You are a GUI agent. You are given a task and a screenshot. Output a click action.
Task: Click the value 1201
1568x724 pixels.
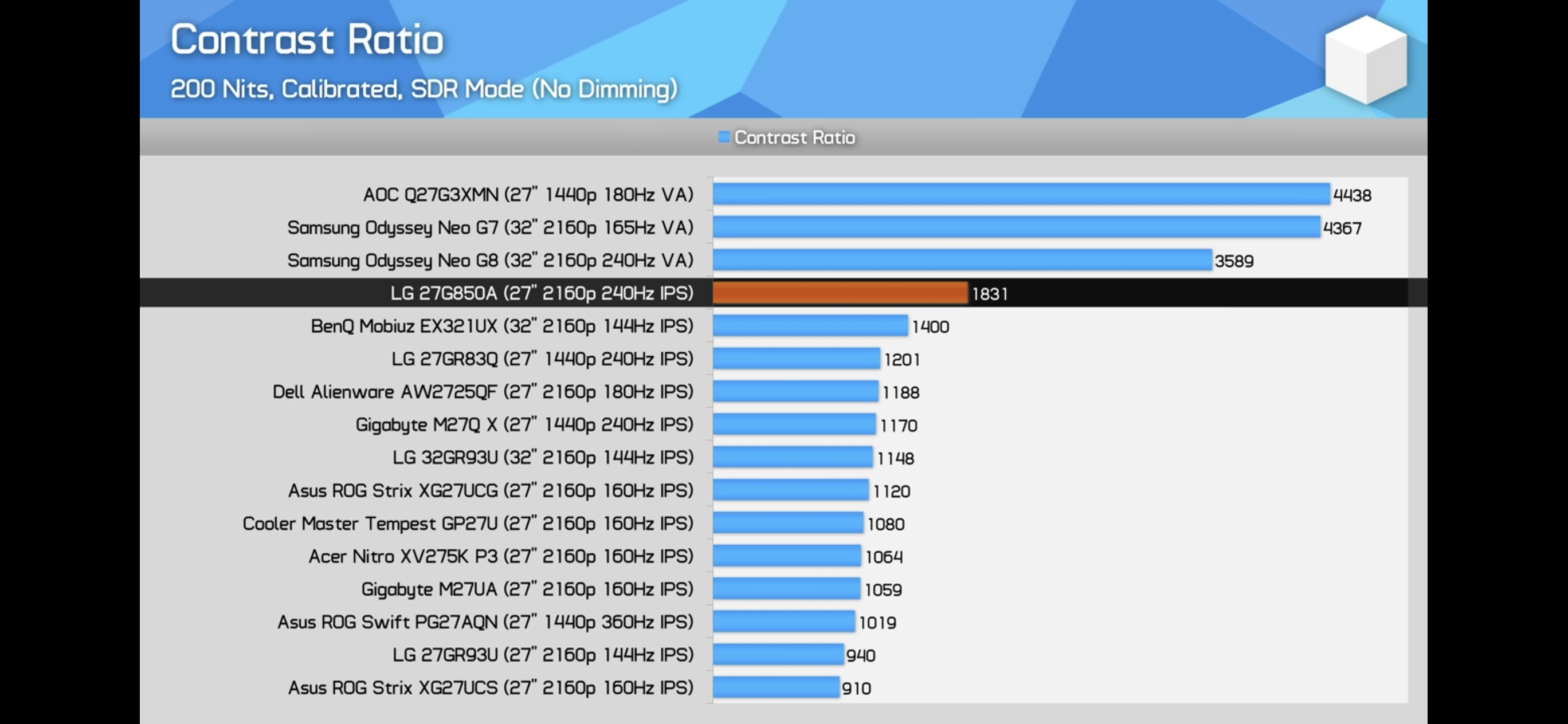(x=901, y=360)
